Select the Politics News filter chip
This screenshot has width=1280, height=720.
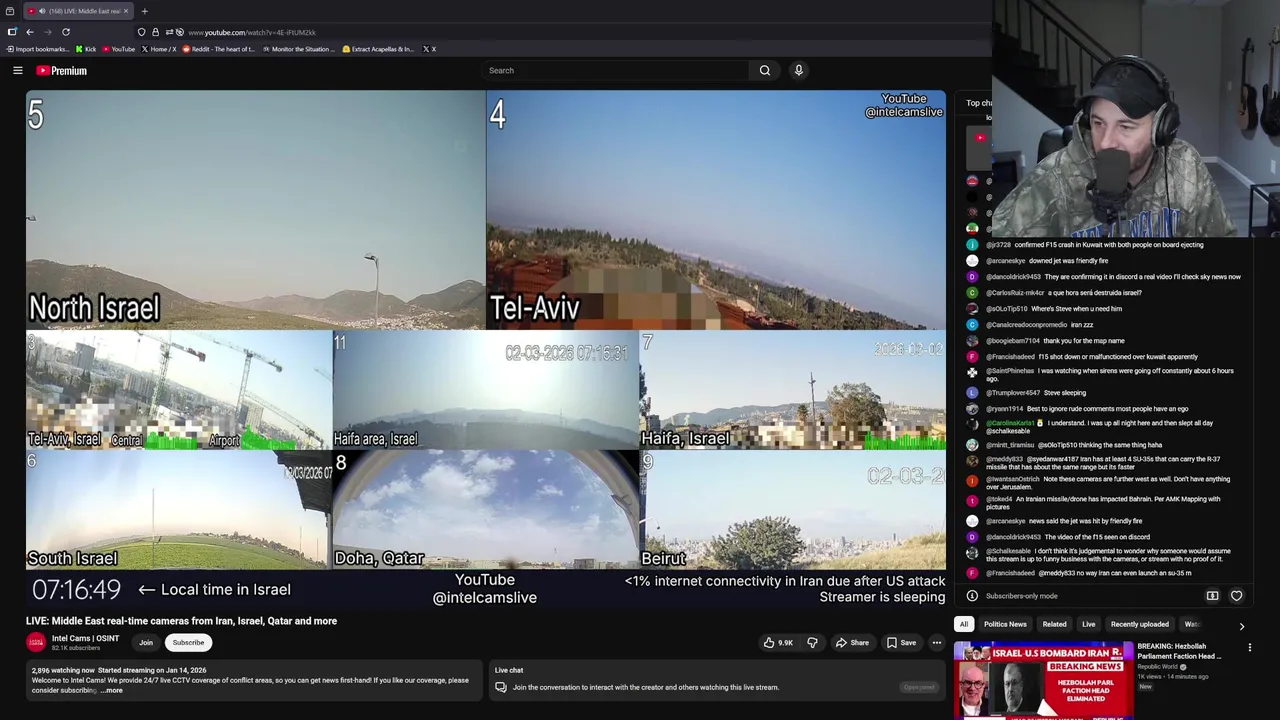coord(1005,624)
